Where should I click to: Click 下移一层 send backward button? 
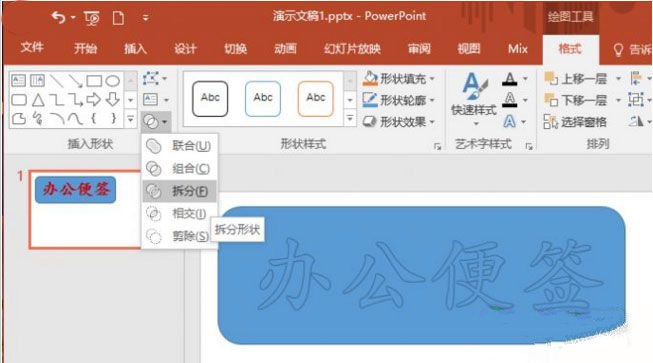coord(576,100)
